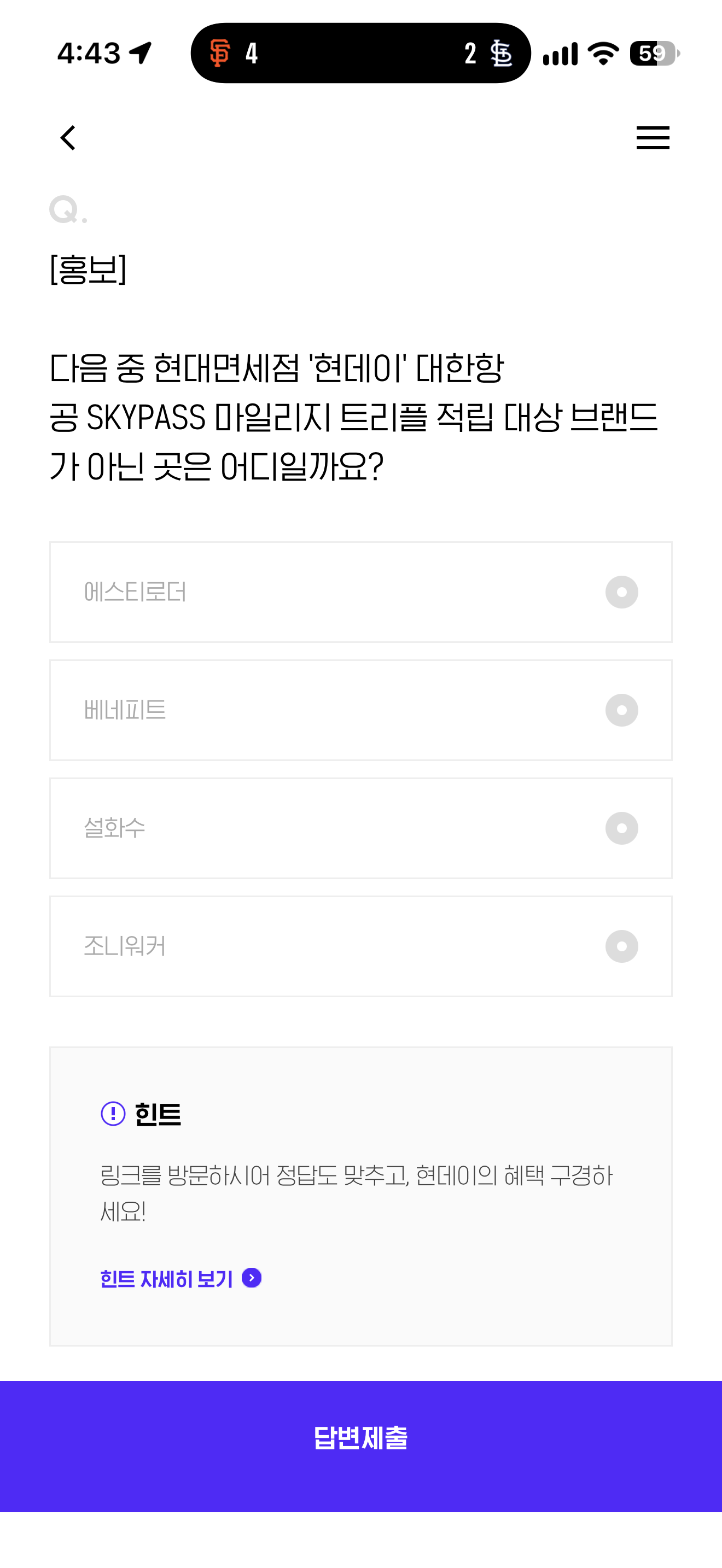The image size is (722, 1568).
Task: Tap the Cardinals team logo in Dynamic Island
Action: tap(502, 54)
